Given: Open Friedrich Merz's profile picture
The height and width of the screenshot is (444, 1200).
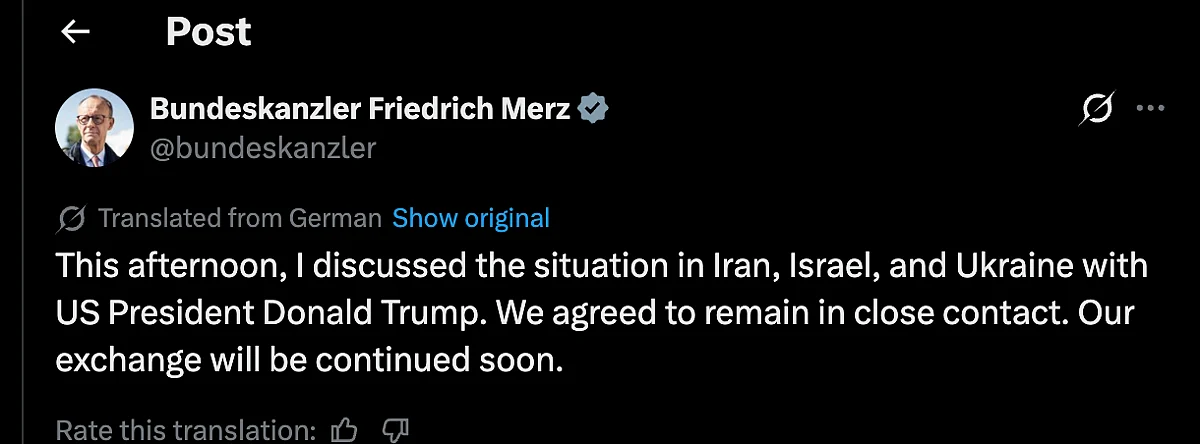Looking at the screenshot, I should tap(94, 127).
